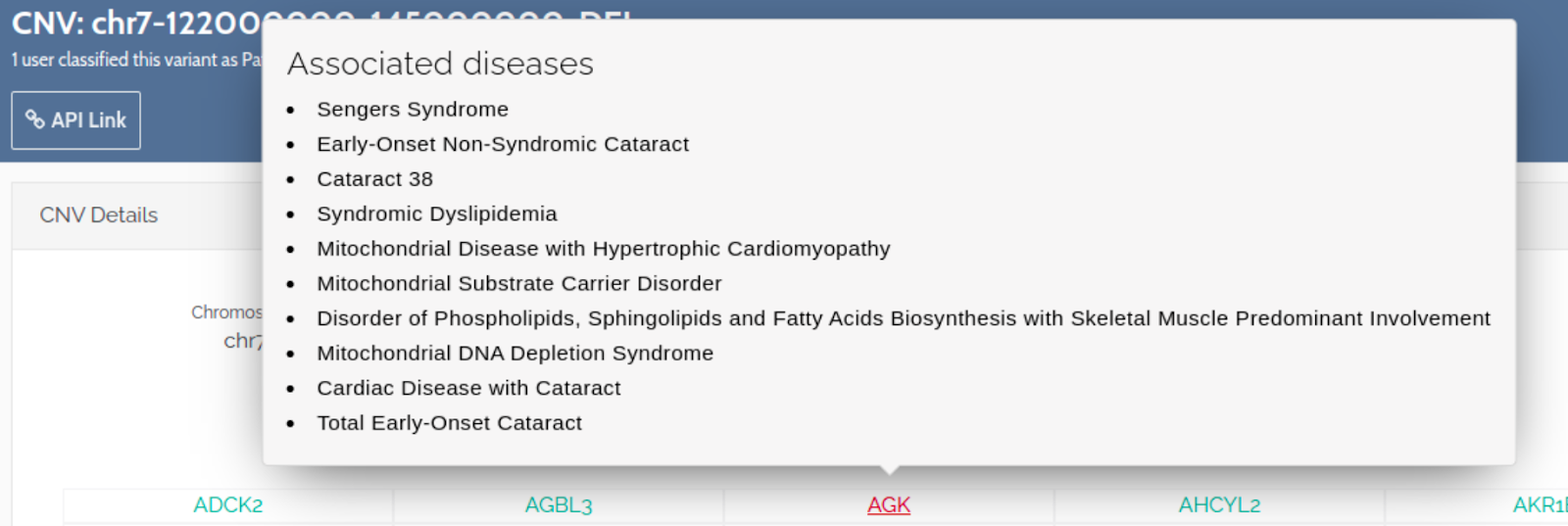The width and height of the screenshot is (1568, 526).
Task: Click Syndromic Dyslipidemia in the popover
Action: tap(437, 215)
